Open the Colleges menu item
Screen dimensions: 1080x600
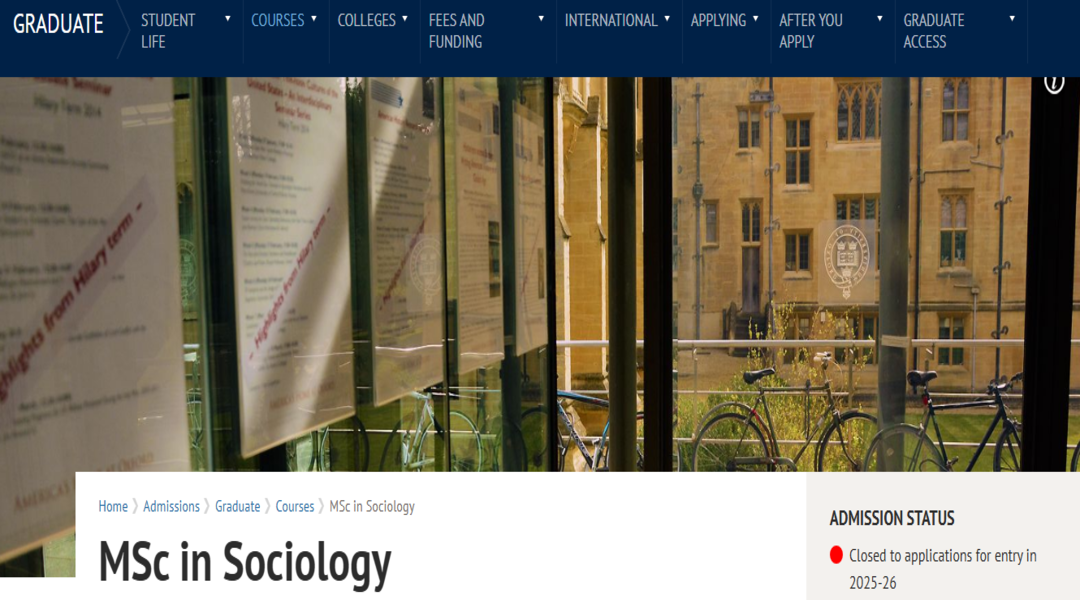[x=366, y=21]
